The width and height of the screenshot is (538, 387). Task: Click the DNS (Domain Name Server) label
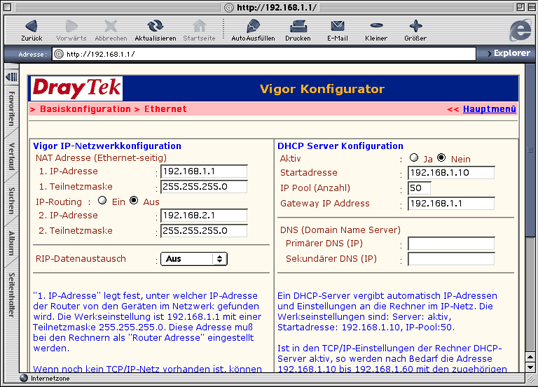pyautogui.click(x=340, y=230)
